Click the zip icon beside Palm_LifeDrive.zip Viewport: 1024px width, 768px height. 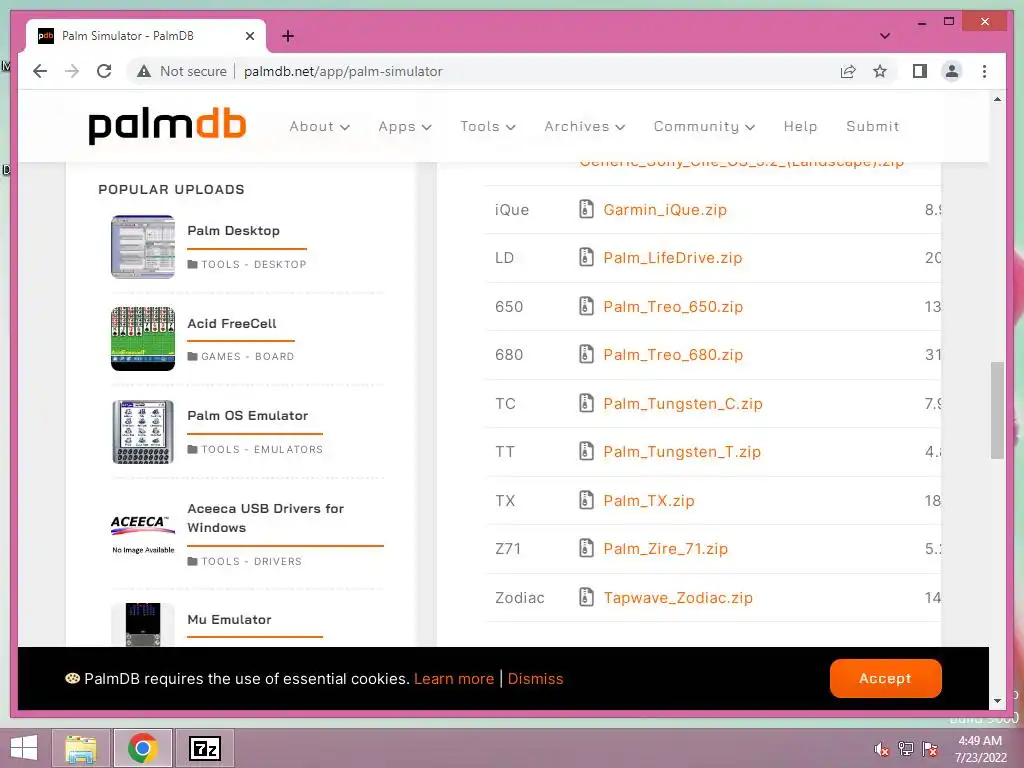click(x=586, y=257)
